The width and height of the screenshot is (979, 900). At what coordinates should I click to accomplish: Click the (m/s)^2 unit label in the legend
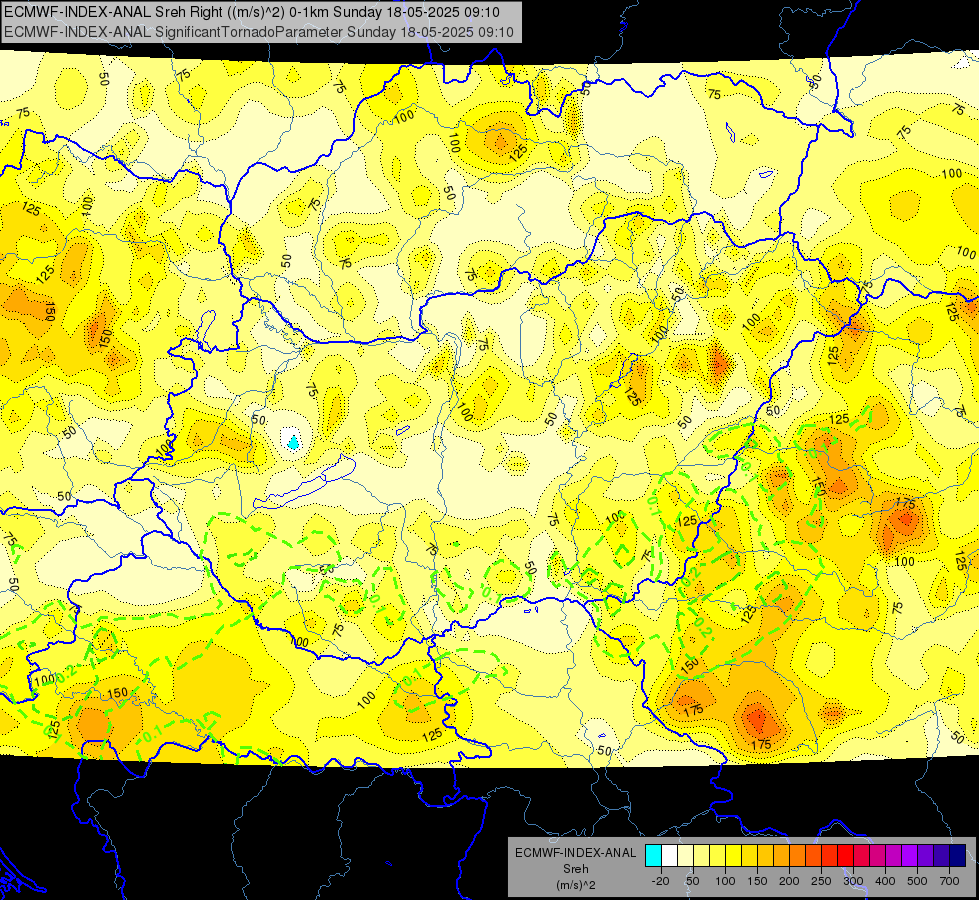576,885
